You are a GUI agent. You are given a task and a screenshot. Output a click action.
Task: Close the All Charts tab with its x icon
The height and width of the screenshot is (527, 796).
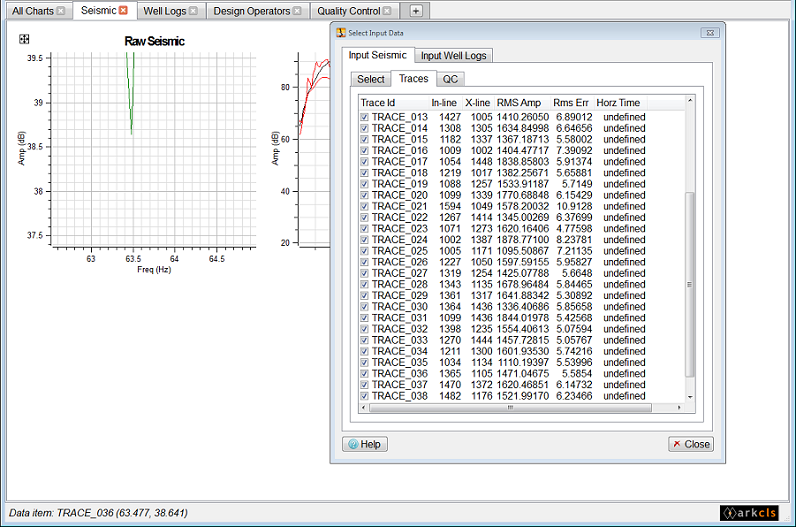point(61,11)
